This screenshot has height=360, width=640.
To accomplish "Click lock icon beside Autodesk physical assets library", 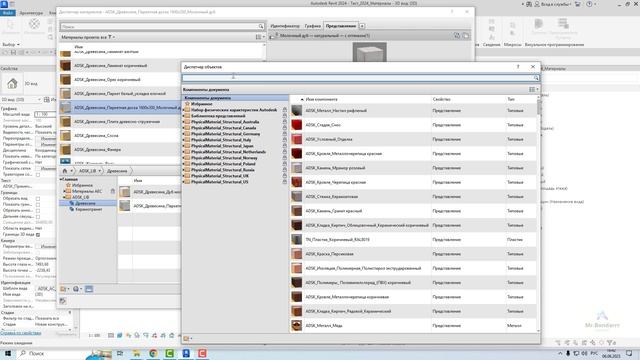I will (x=284, y=110).
